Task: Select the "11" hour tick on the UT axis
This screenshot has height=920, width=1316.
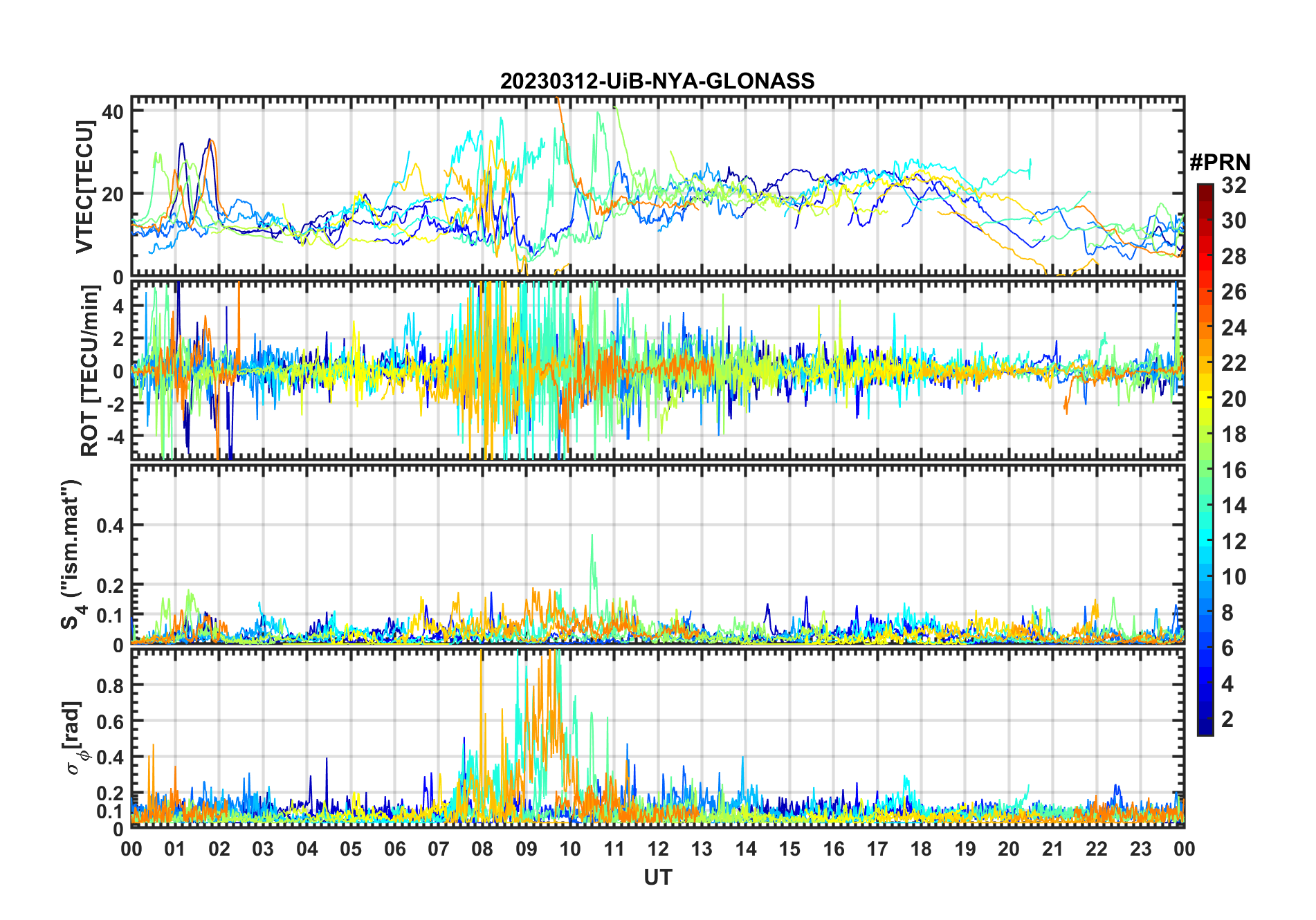Action: point(614,849)
